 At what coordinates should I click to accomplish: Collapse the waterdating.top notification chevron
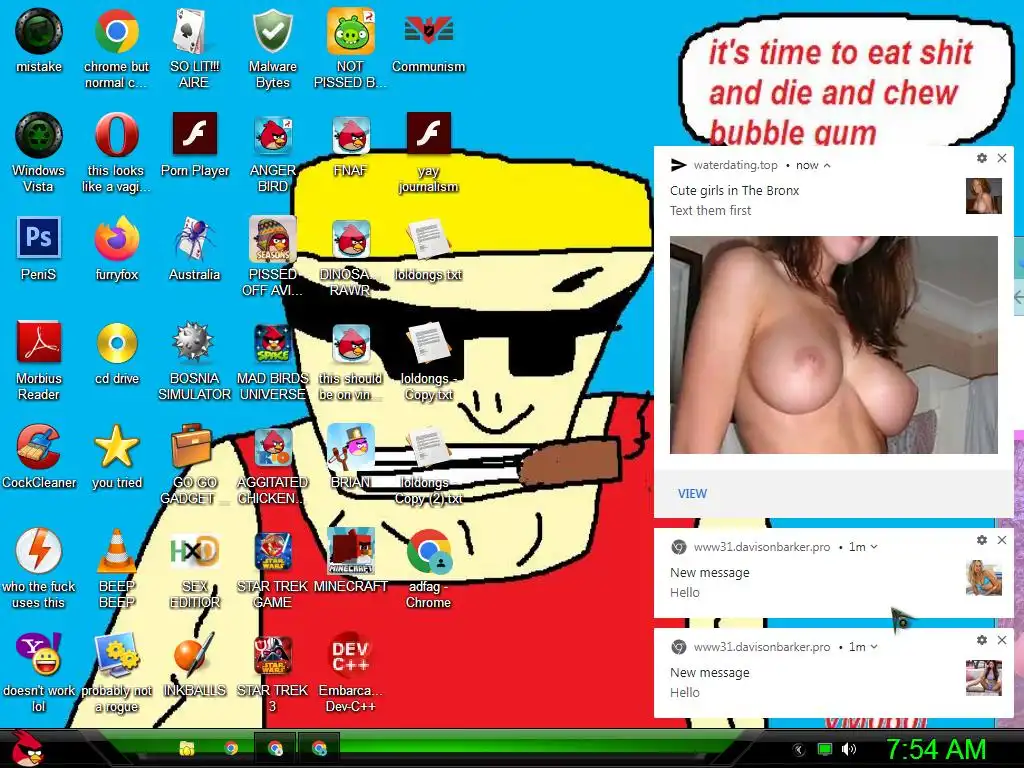pyautogui.click(x=827, y=165)
